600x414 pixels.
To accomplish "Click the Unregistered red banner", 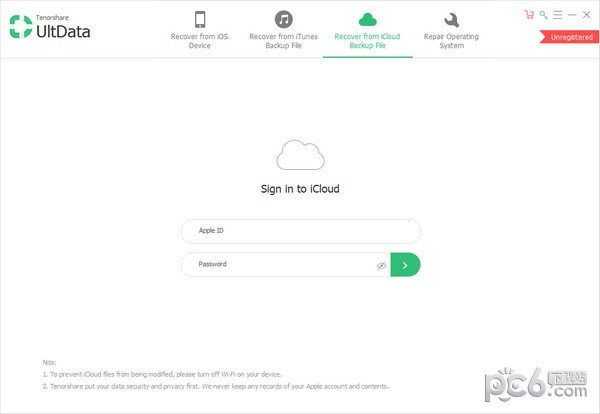I will (569, 37).
